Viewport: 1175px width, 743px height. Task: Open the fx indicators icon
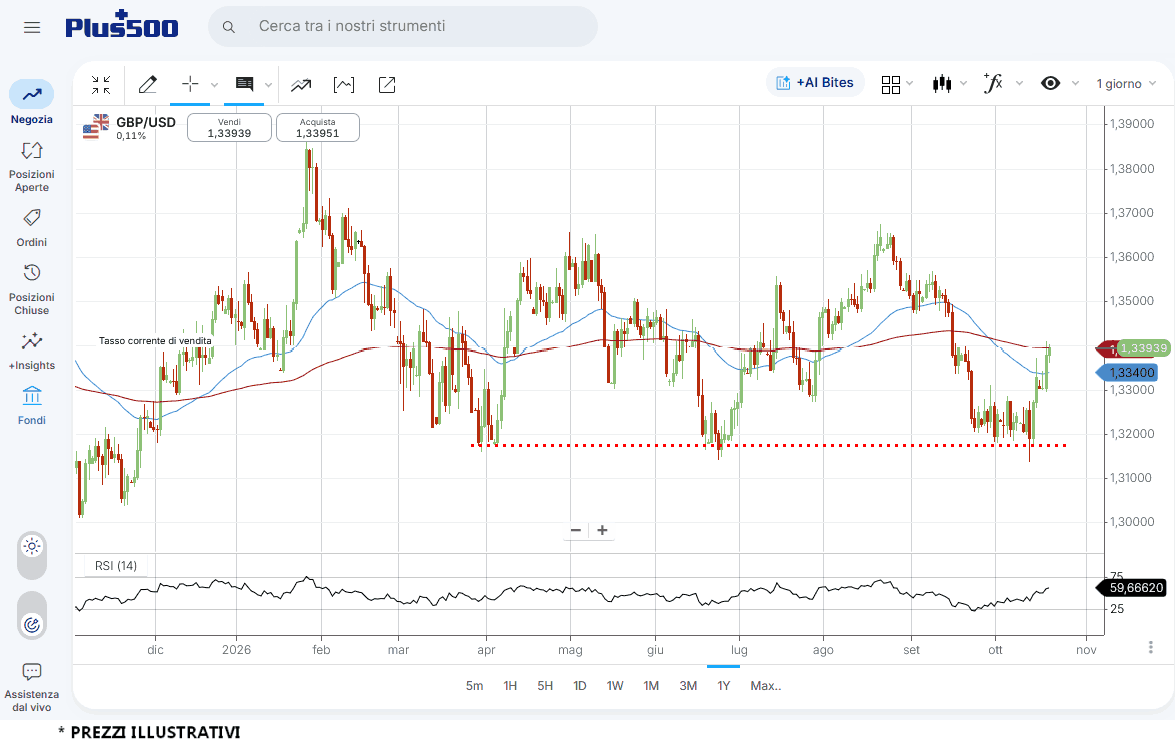tap(993, 83)
